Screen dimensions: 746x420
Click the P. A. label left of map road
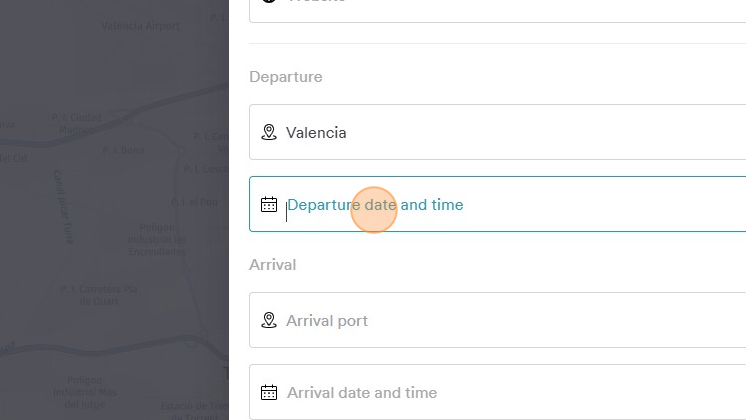124,151
